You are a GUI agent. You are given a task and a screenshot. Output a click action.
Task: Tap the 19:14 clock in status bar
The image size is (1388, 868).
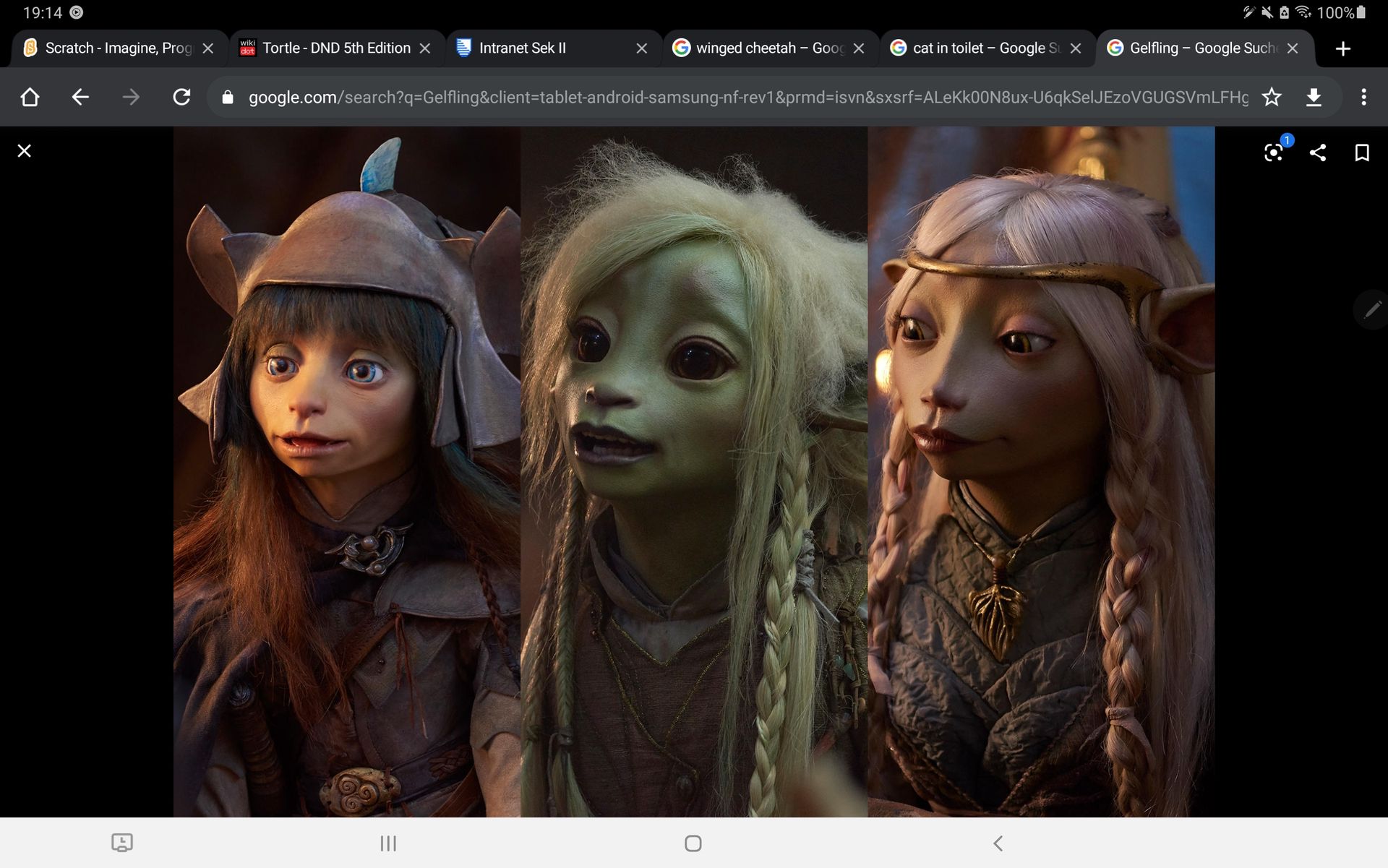43,12
